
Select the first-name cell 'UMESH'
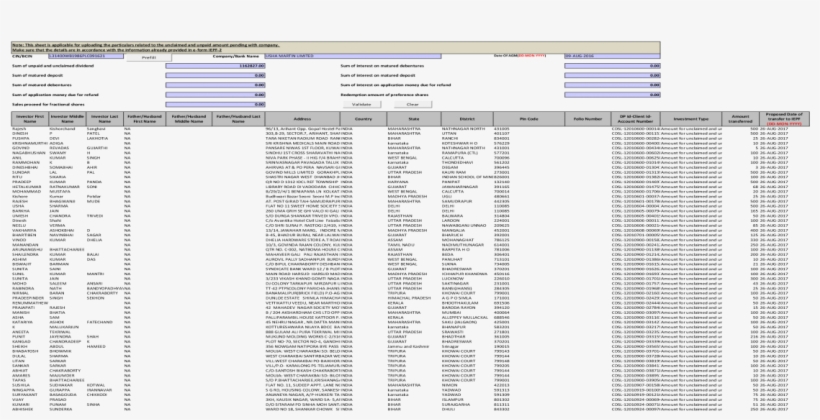pos(30,215)
